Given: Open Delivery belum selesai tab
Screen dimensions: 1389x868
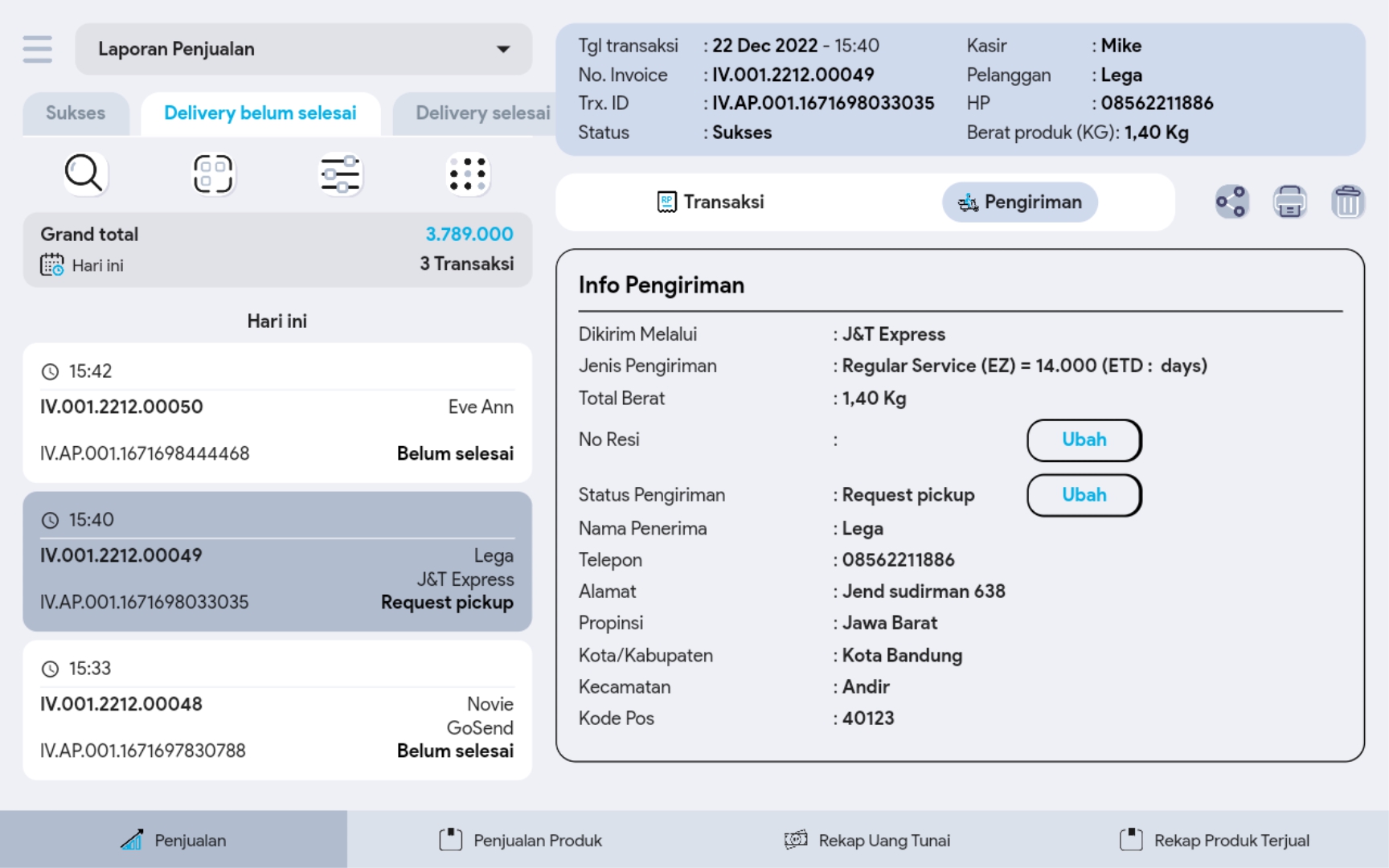Looking at the screenshot, I should tap(260, 113).
